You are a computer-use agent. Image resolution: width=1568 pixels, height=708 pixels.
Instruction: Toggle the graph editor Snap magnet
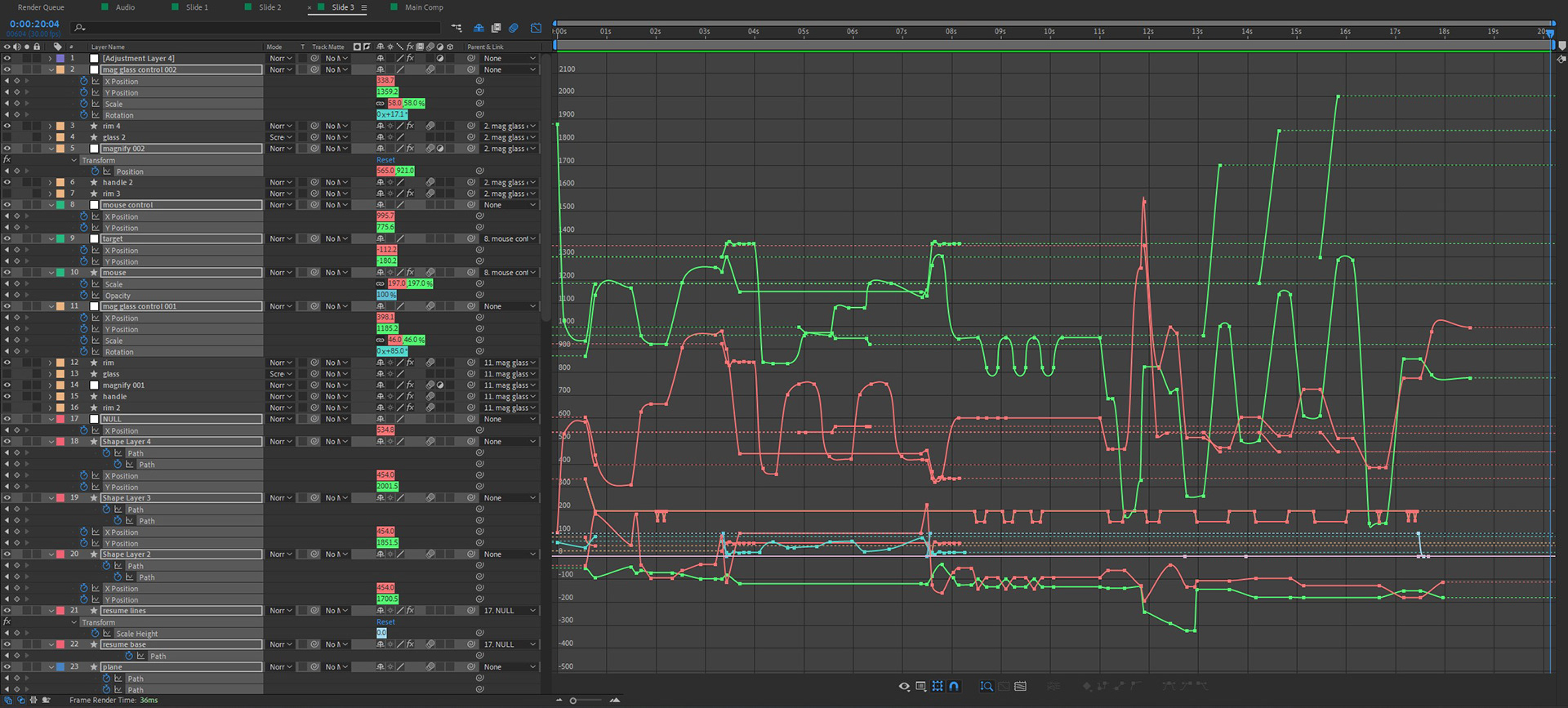pos(954,686)
